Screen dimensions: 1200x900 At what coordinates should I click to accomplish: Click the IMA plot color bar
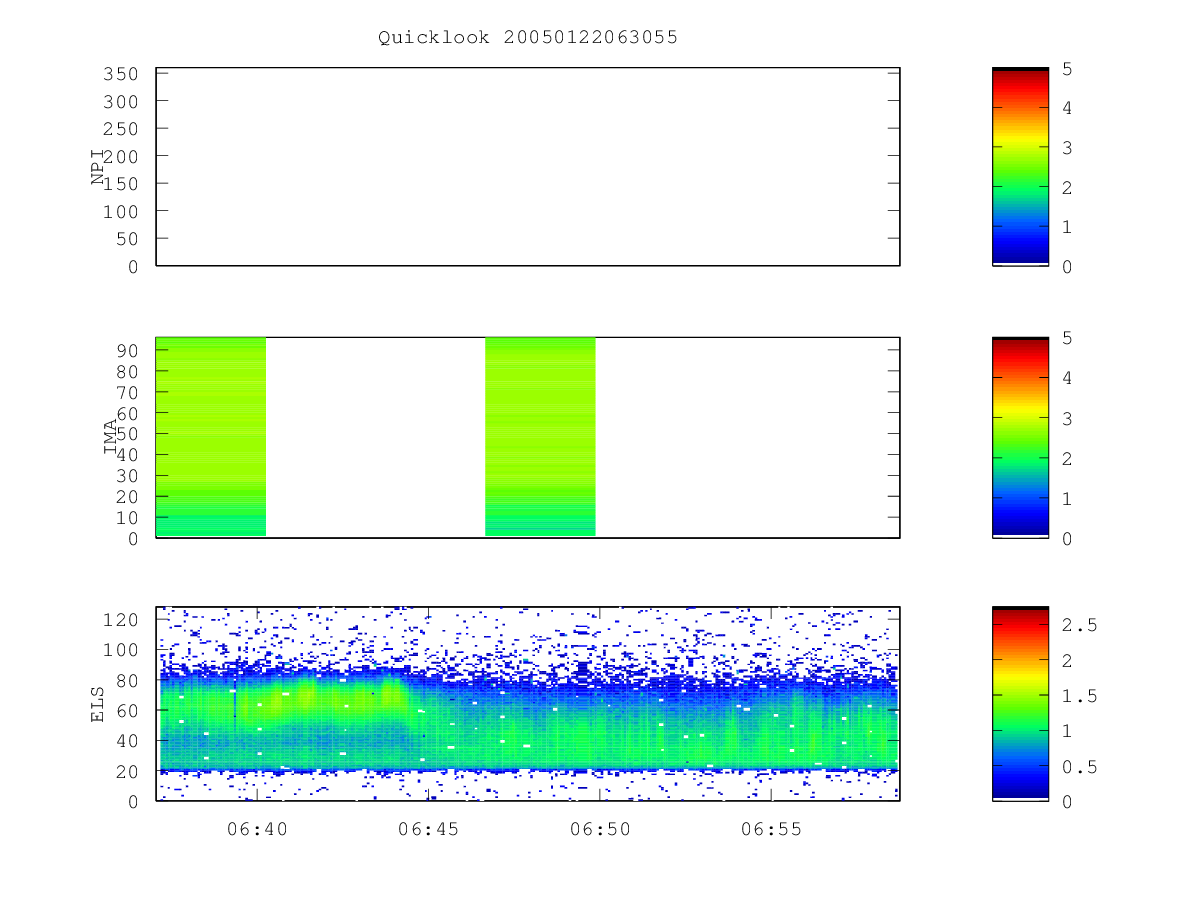coord(1020,438)
